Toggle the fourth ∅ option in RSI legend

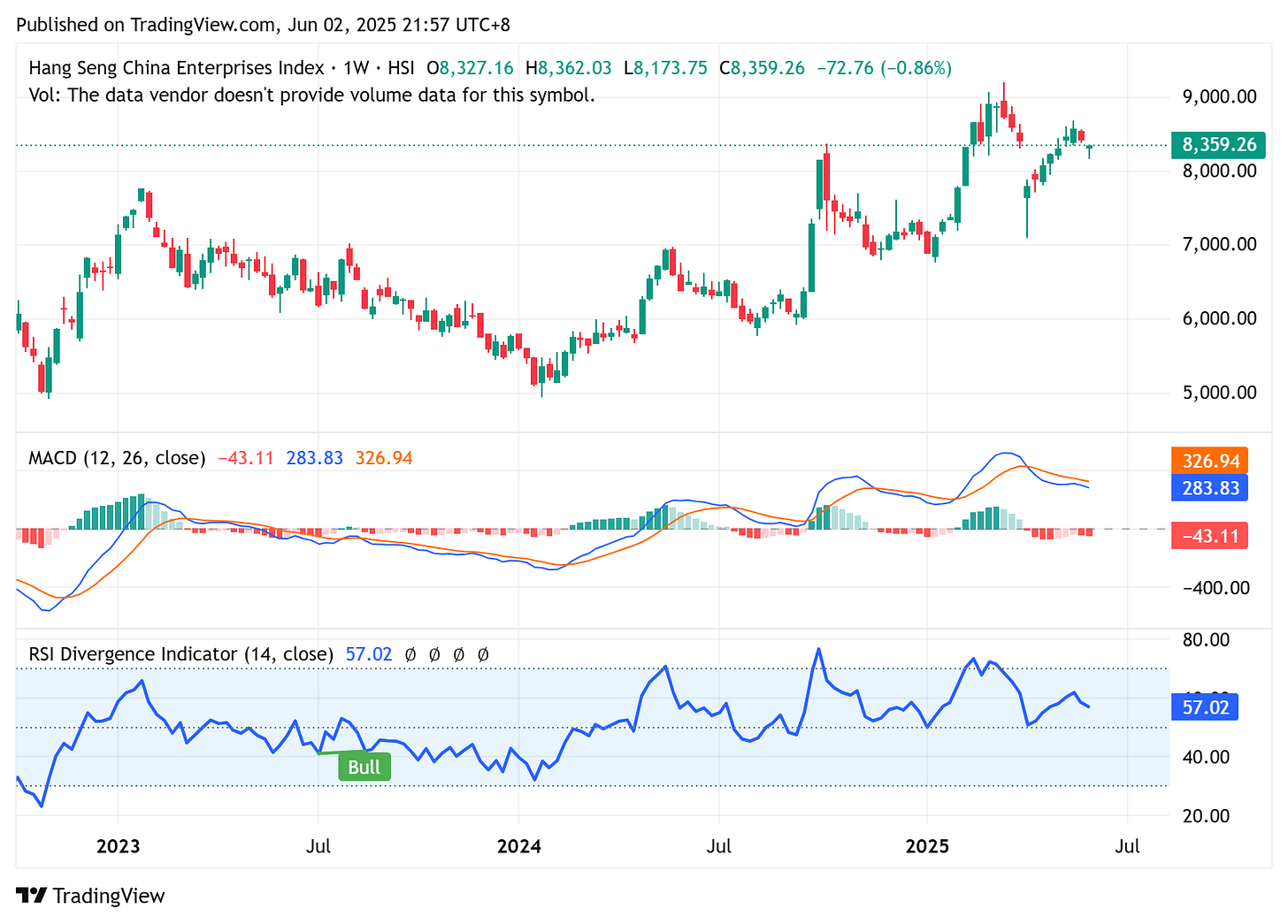(483, 654)
